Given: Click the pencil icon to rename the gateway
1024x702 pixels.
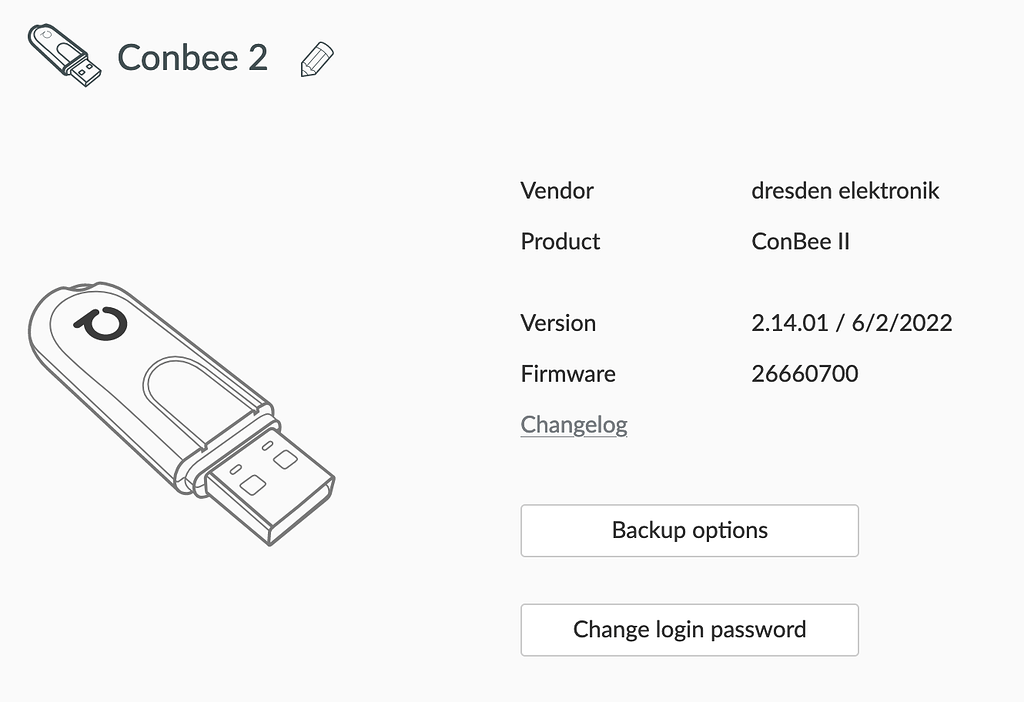Looking at the screenshot, I should tap(317, 59).
